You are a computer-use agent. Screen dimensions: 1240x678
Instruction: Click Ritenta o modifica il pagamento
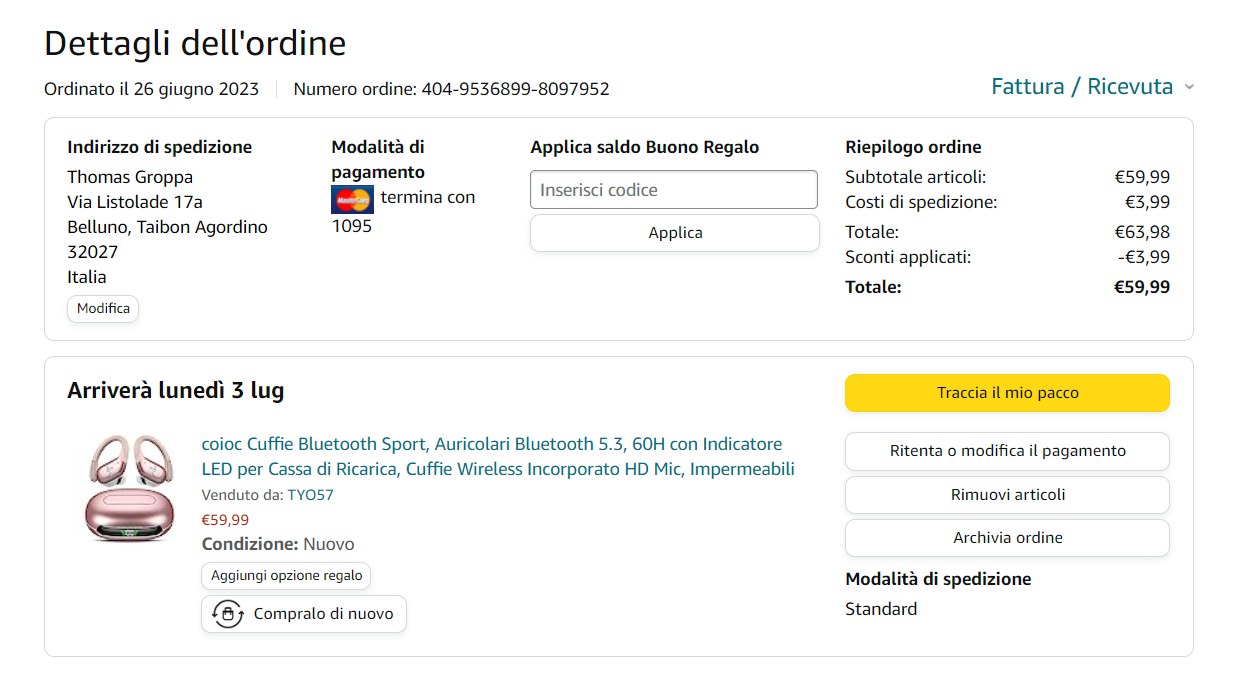pyautogui.click(x=1007, y=451)
